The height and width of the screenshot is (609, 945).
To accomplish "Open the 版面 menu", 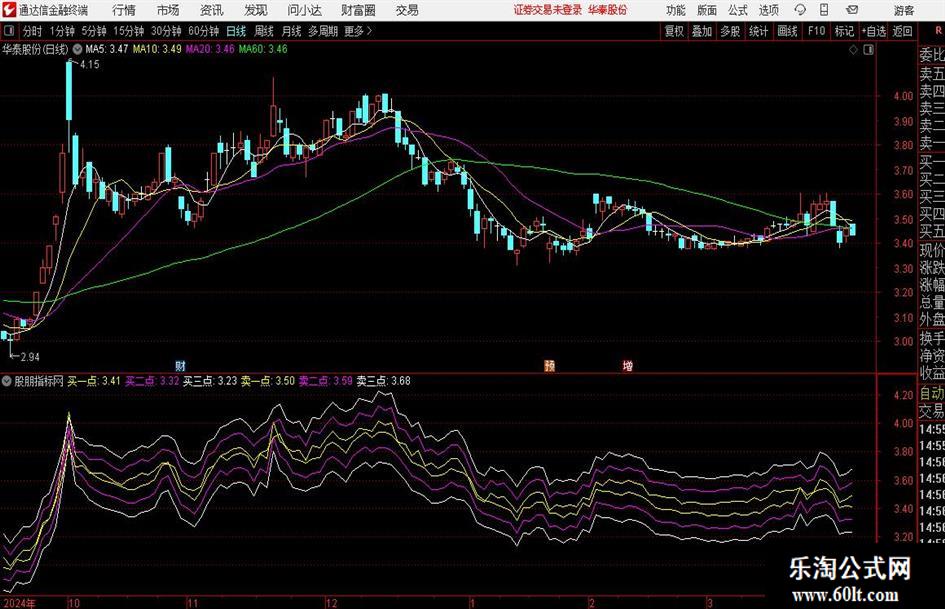I will [707, 10].
